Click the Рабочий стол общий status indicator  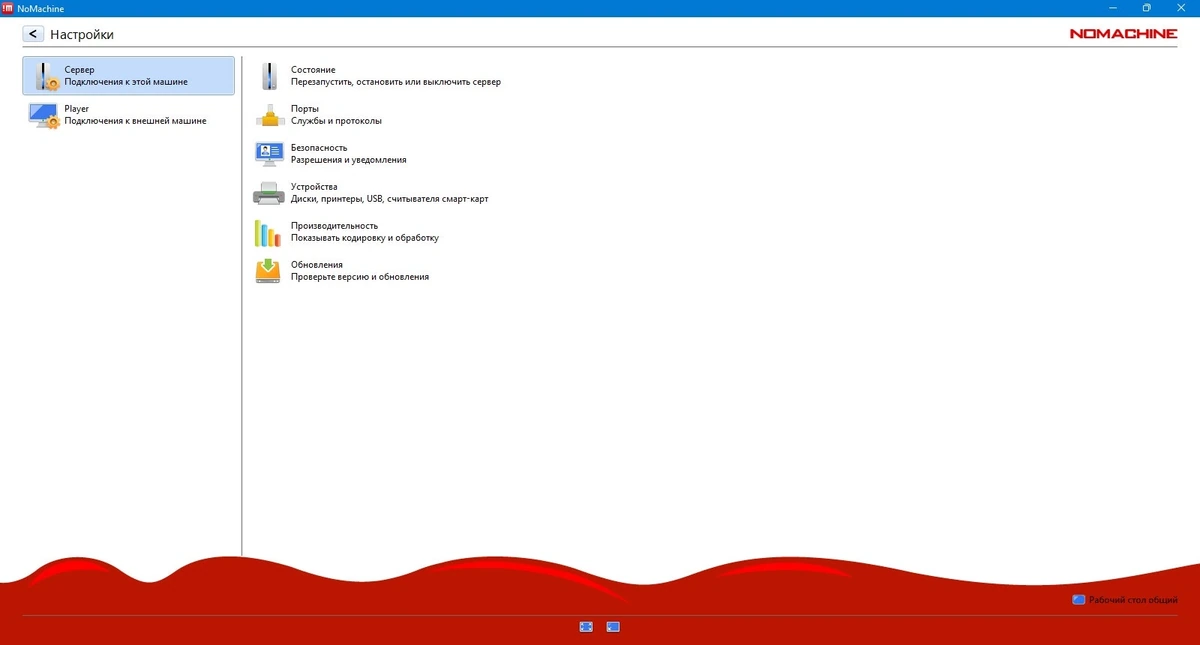(x=1124, y=600)
